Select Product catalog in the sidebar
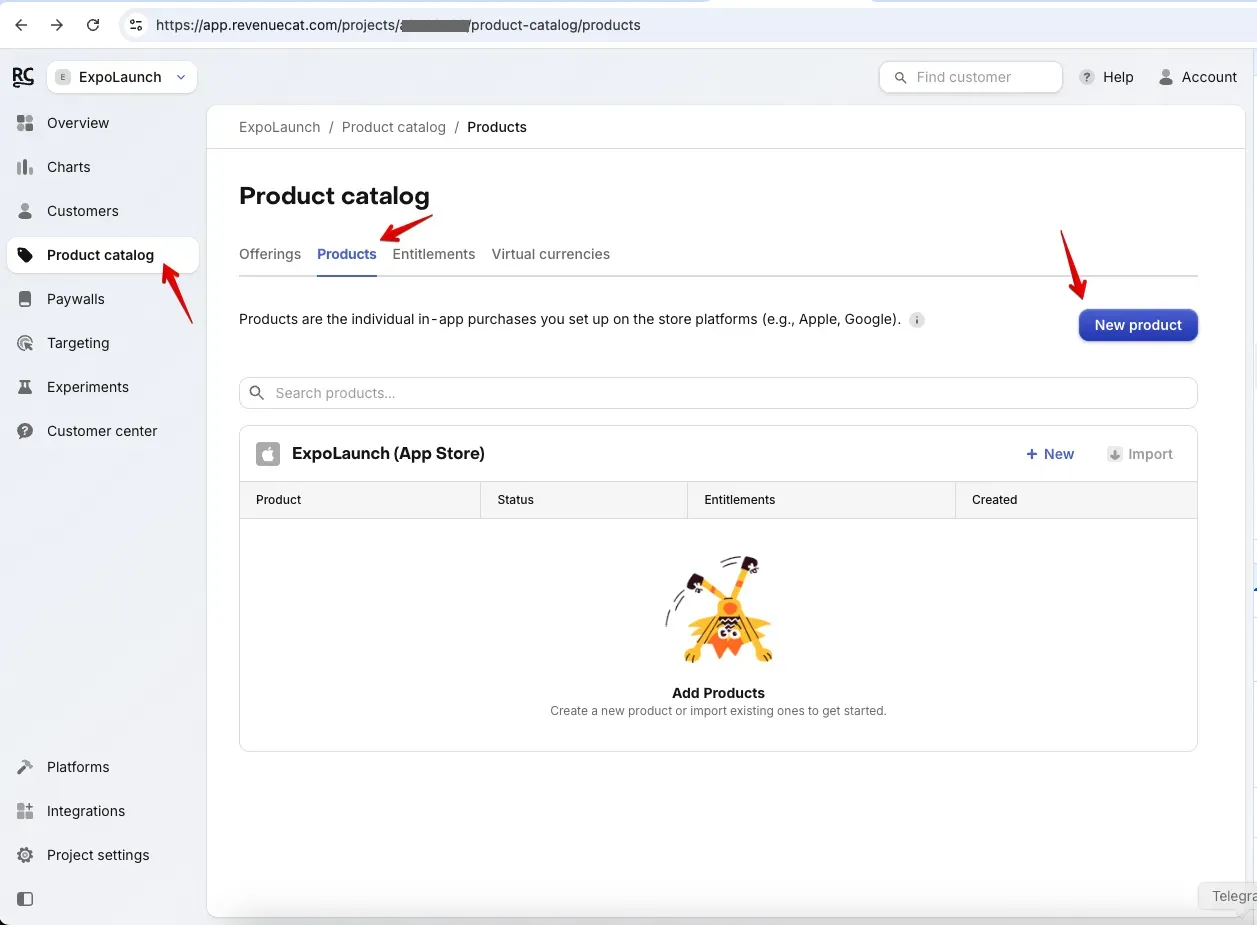The height and width of the screenshot is (925, 1257). (x=103, y=255)
